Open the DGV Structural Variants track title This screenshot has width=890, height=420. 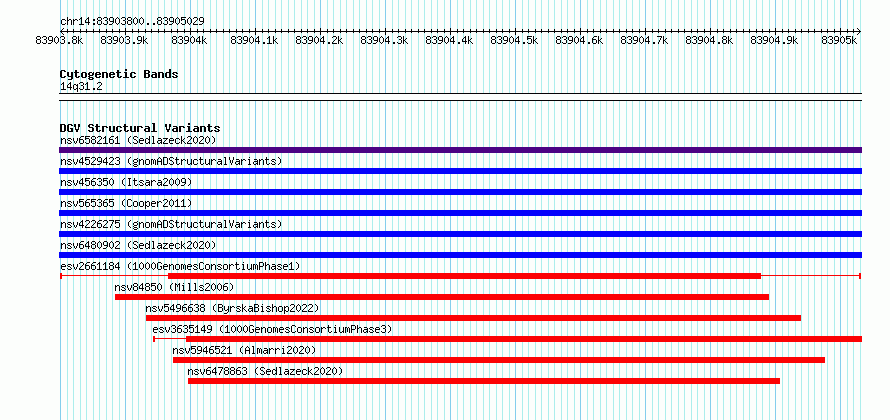pos(140,128)
